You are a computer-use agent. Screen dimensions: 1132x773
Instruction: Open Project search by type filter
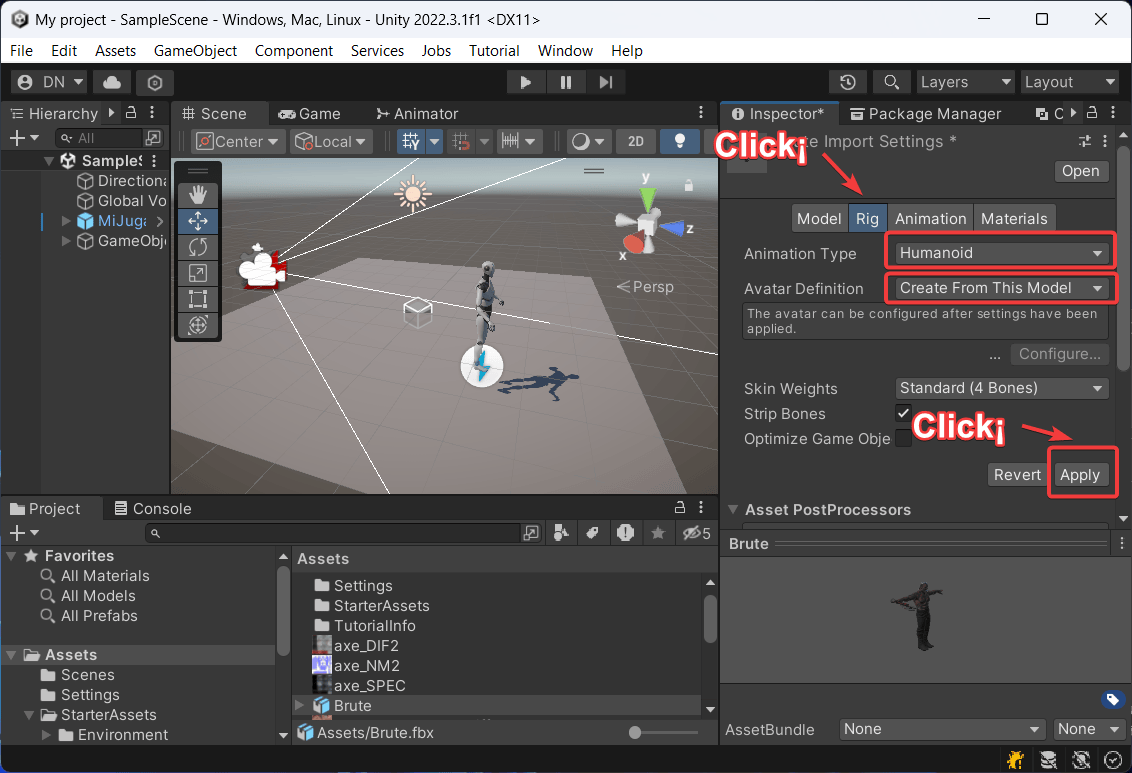[561, 533]
